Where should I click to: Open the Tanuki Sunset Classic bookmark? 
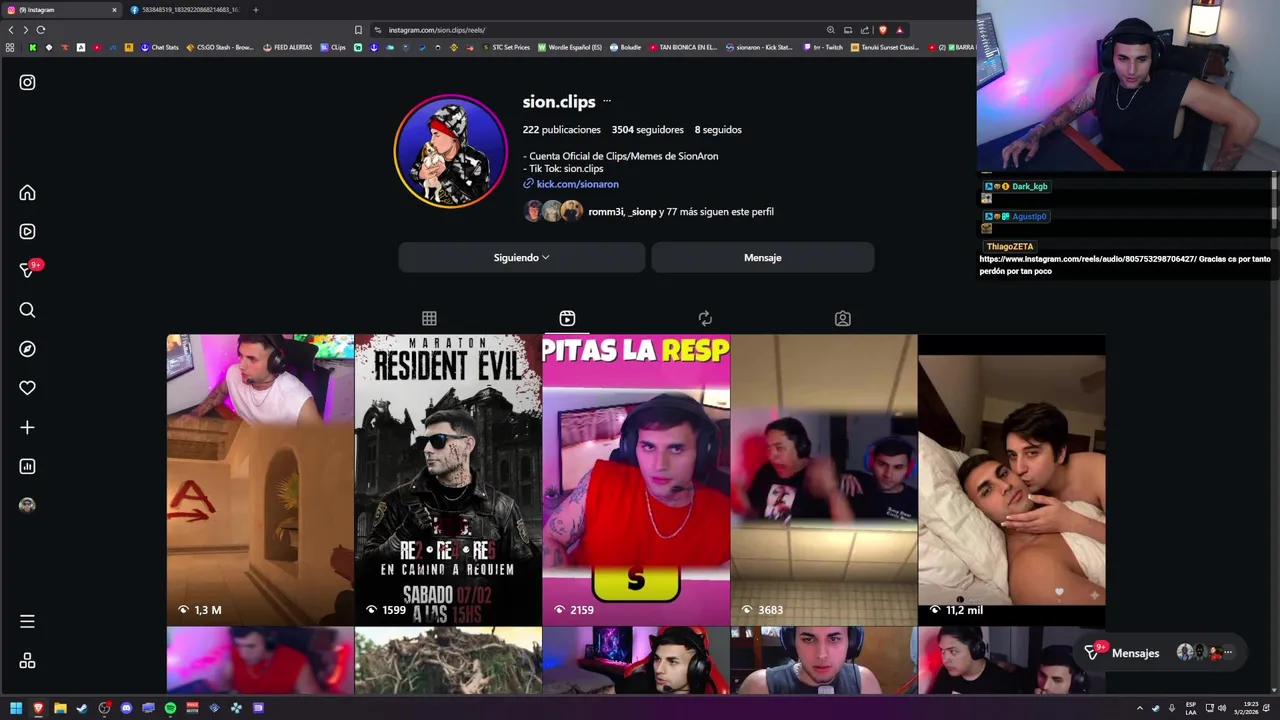884,47
